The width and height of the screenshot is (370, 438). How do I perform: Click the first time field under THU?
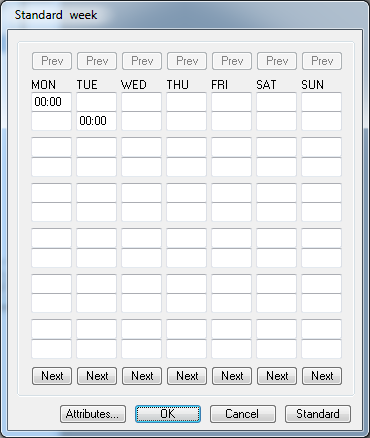click(x=186, y=102)
